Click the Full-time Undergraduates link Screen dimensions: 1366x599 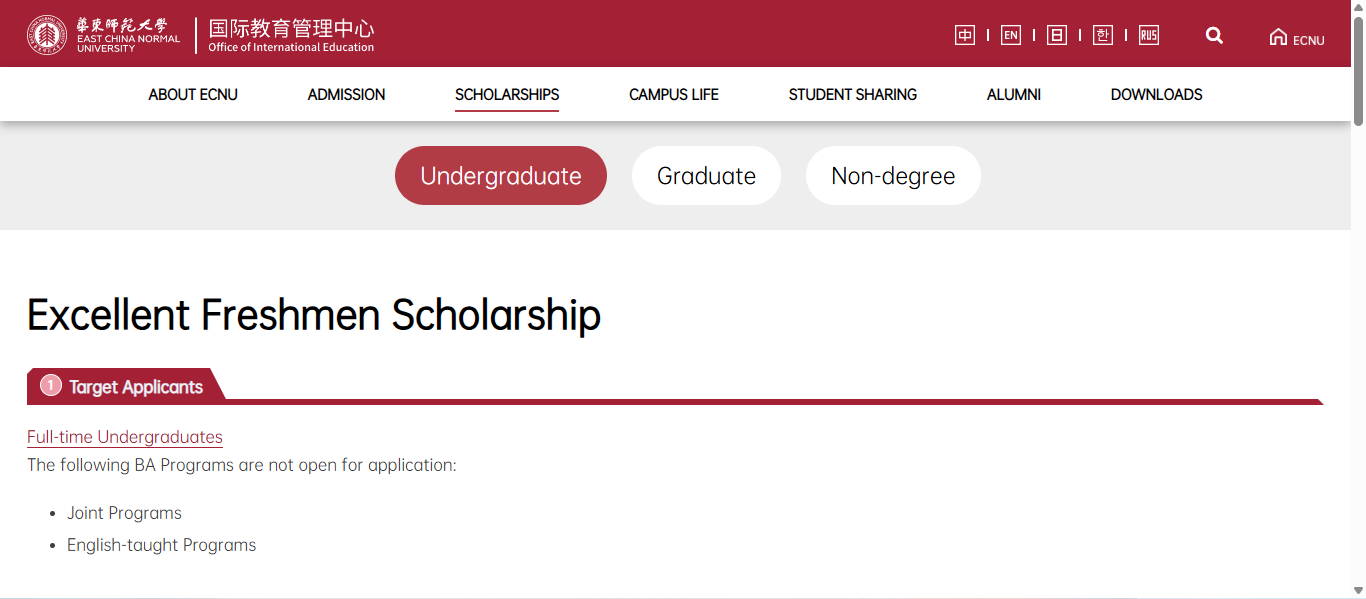[x=124, y=437]
